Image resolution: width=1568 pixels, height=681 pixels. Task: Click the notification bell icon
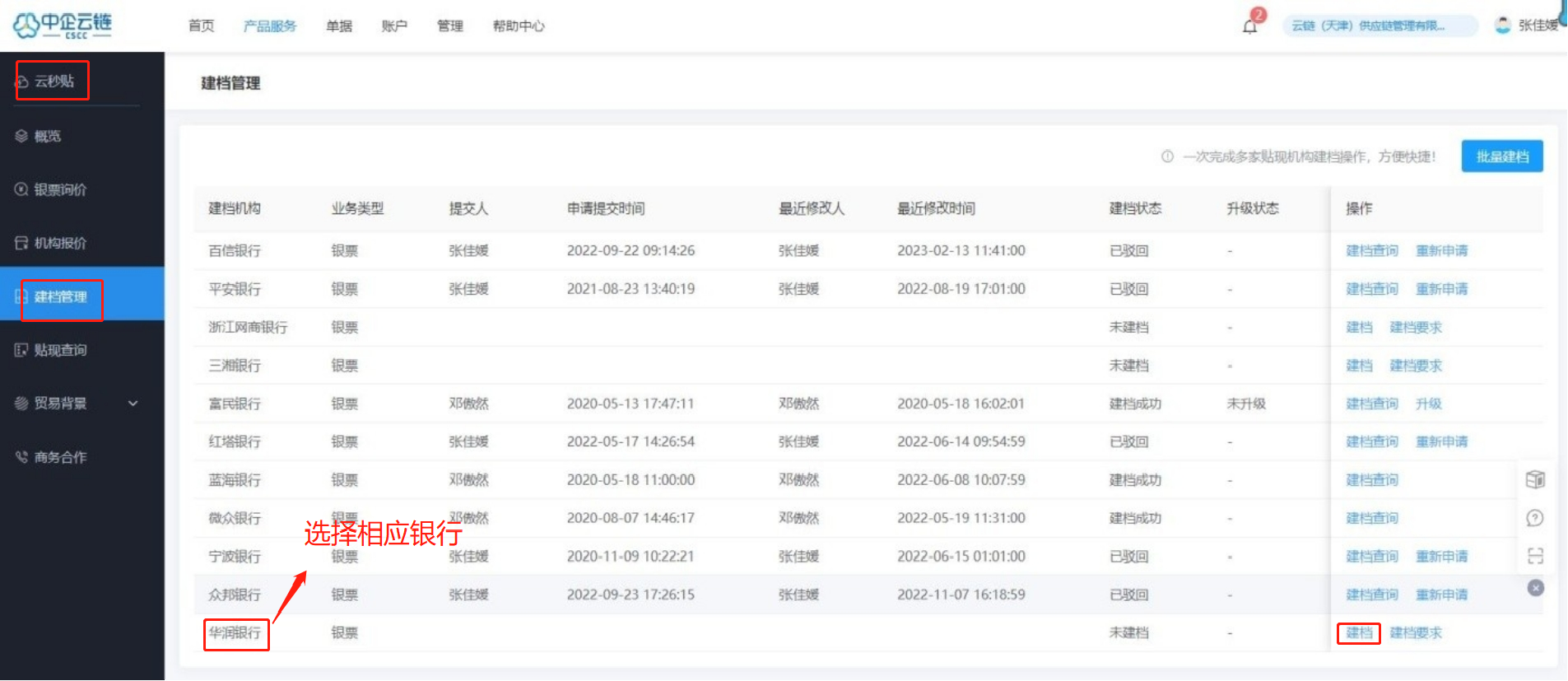coord(1249,26)
